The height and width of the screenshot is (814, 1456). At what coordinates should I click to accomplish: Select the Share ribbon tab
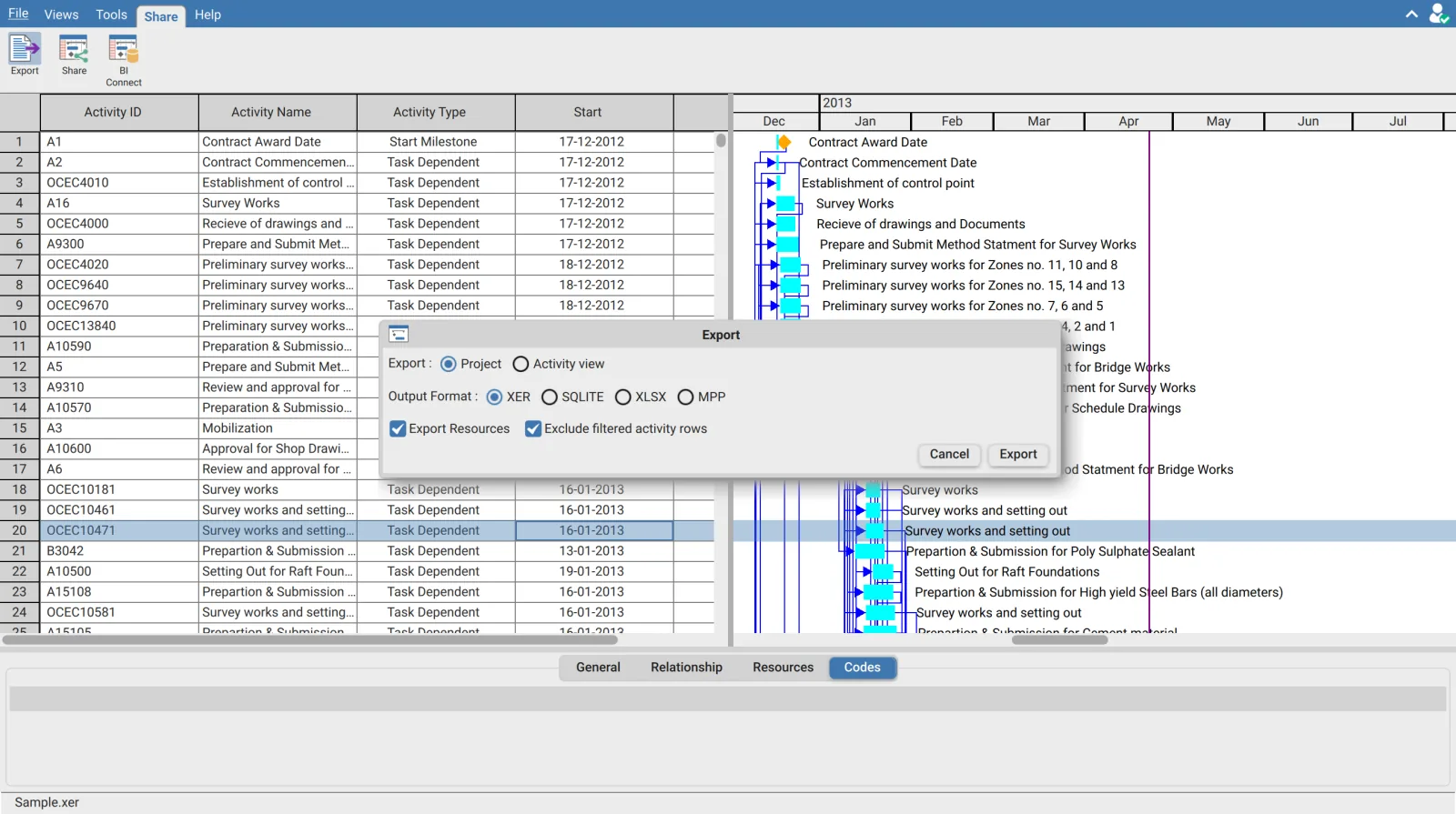point(161,16)
